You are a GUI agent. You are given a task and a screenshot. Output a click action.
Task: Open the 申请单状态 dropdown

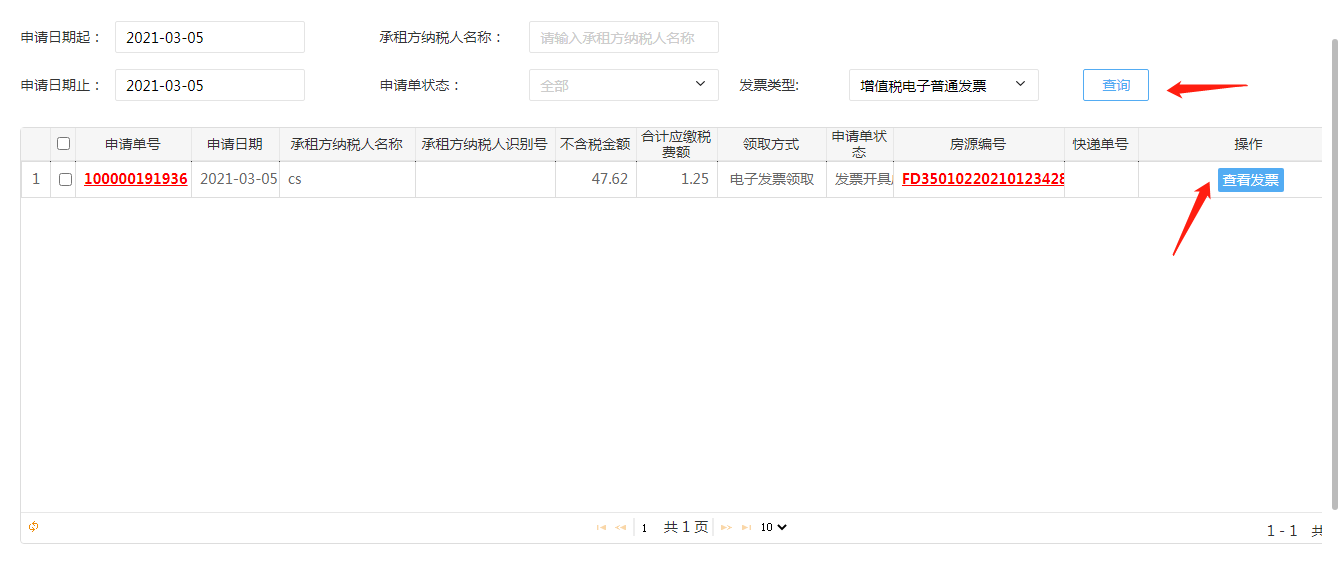[x=624, y=85]
